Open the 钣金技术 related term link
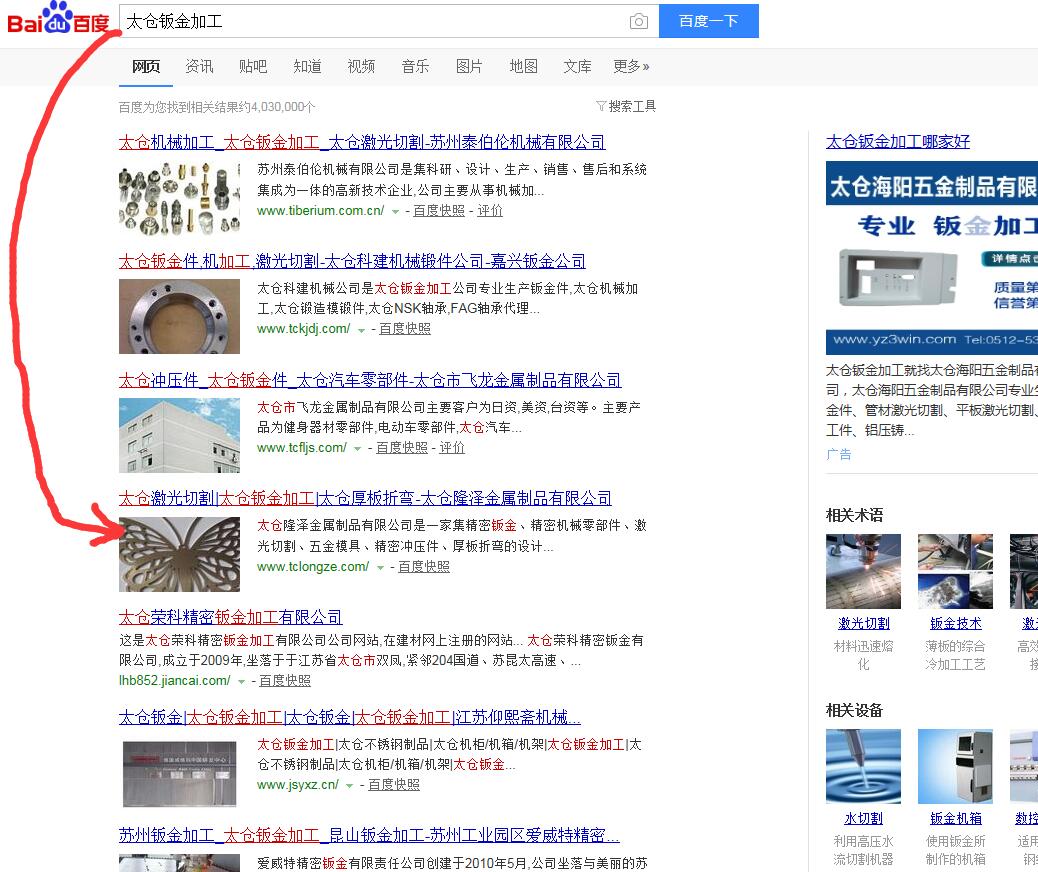 (x=956, y=624)
